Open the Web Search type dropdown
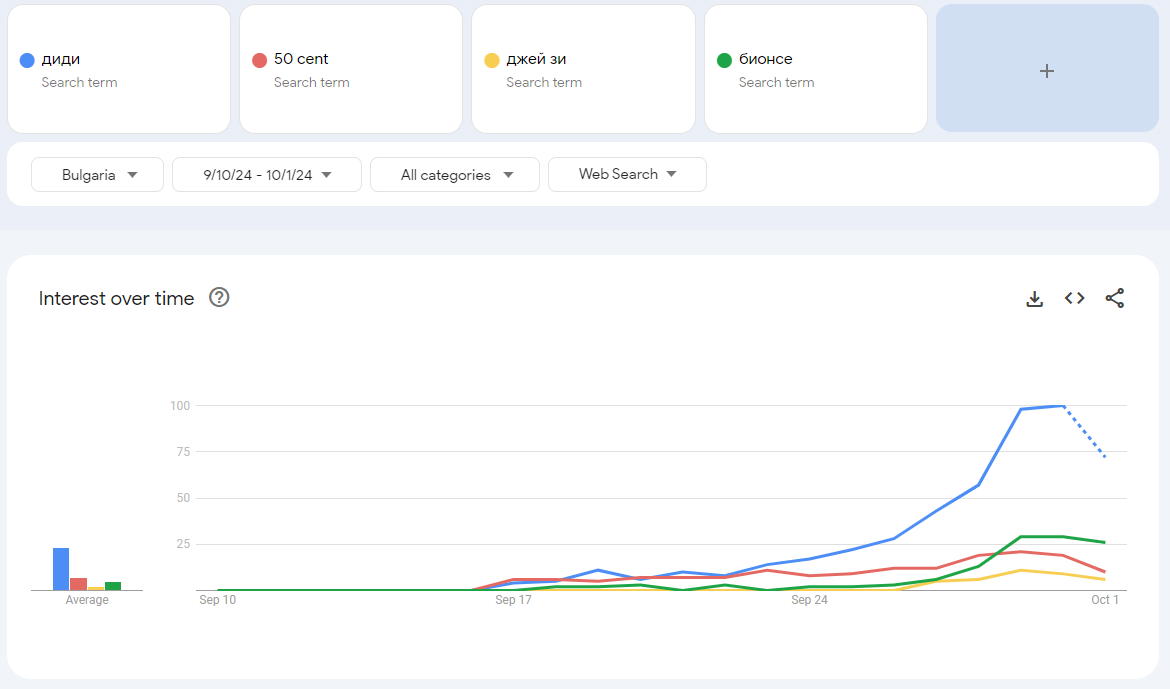The width and height of the screenshot is (1170, 689). click(627, 174)
